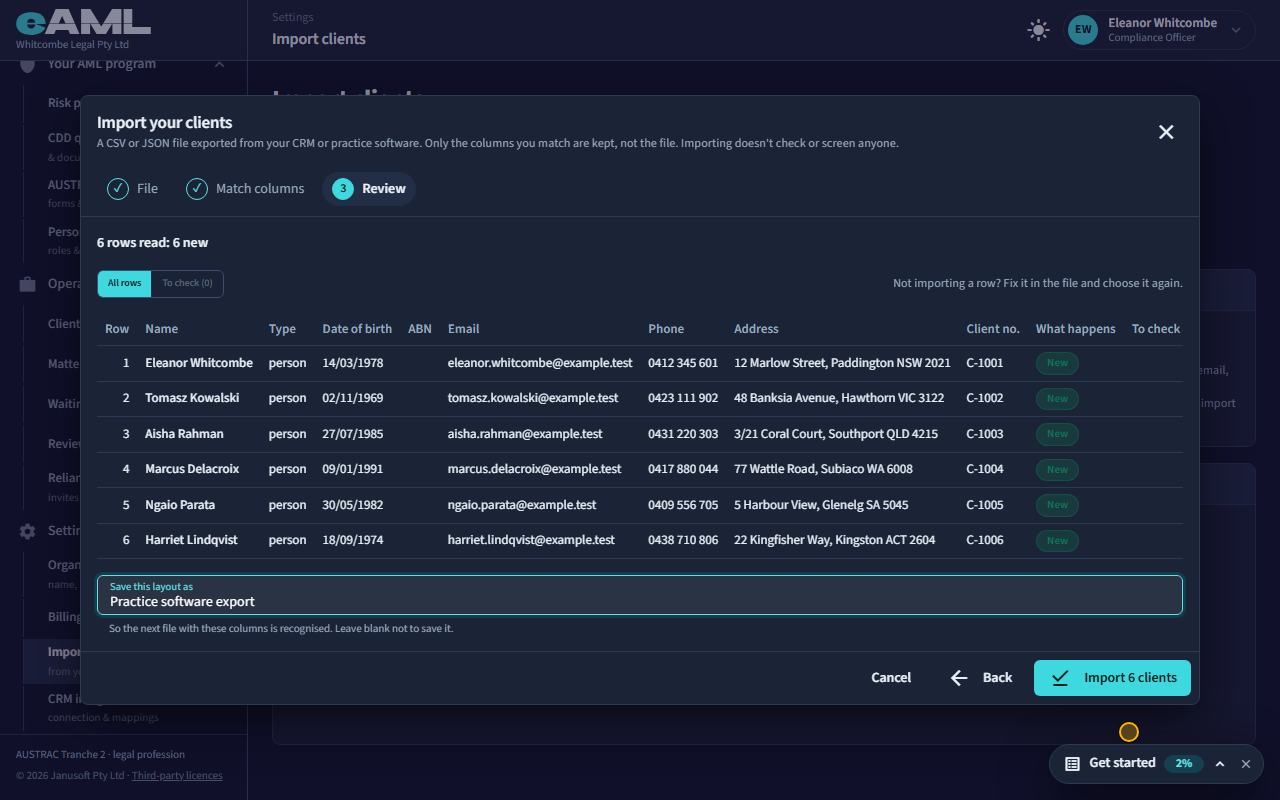This screenshot has height=800, width=1280.
Task: Click the New badge in Tomasz Kowalski row
Action: click(1057, 398)
